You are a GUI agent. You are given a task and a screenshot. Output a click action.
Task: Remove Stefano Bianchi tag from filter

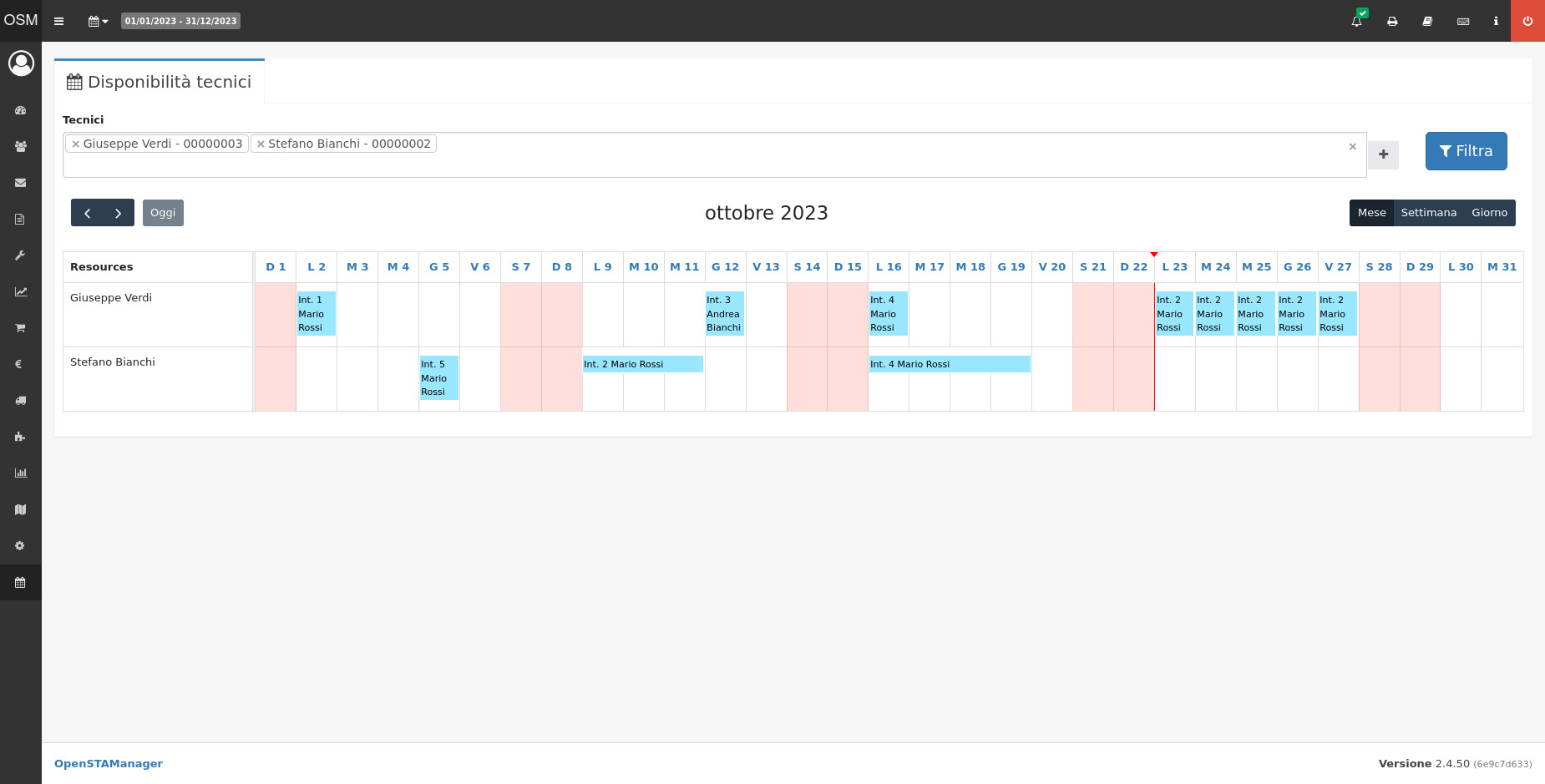click(x=261, y=144)
